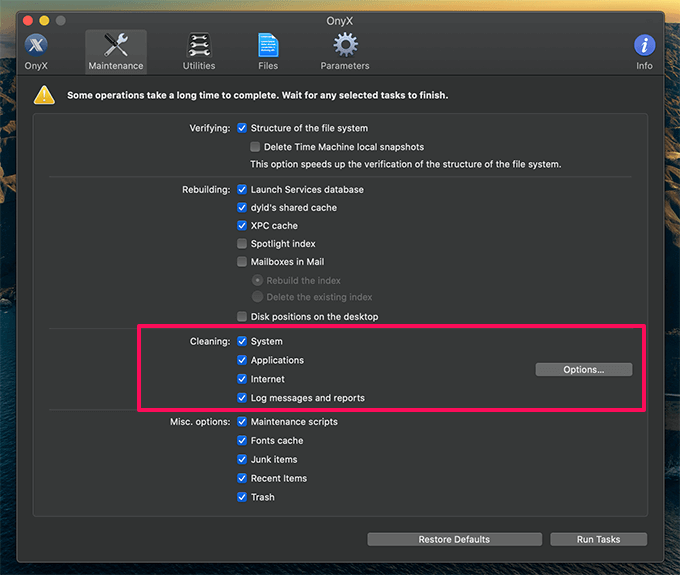Screen dimensions: 680x575
Task: Toggle the Trash checkbox
Action: click(x=242, y=497)
